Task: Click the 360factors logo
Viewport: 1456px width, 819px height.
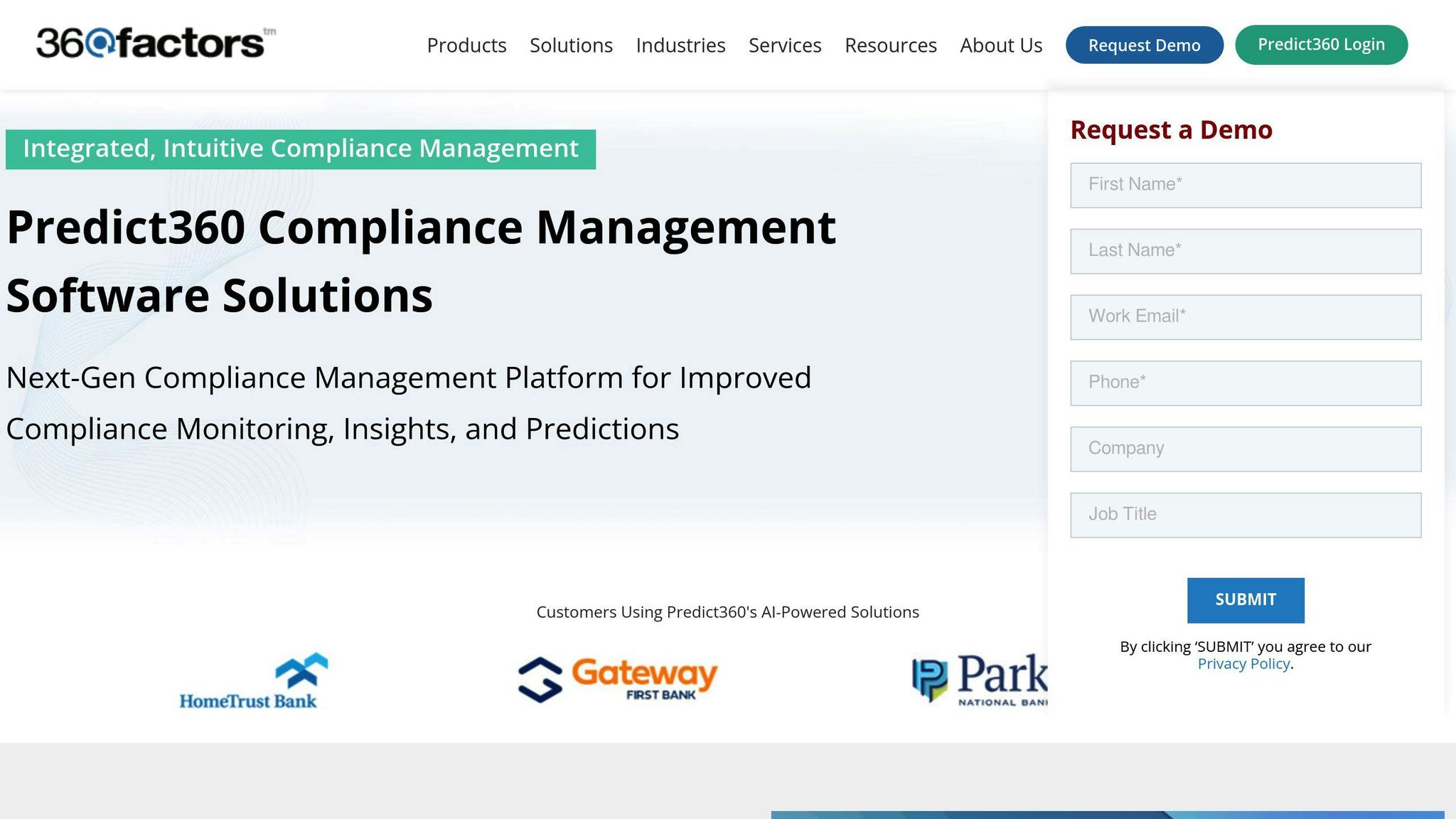Action: click(x=155, y=43)
